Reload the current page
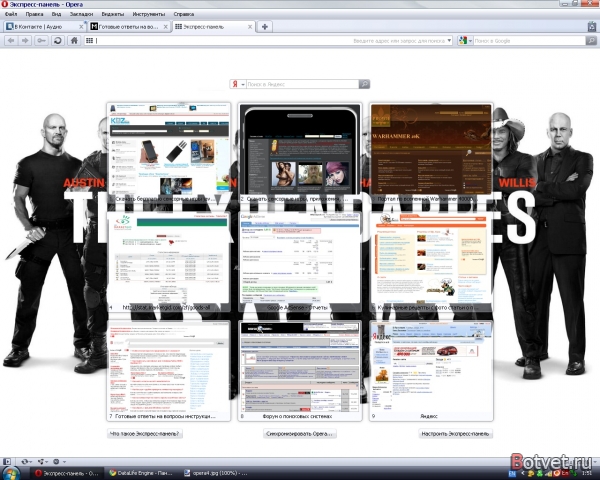Screen dimensions: 600x480 (58, 41)
